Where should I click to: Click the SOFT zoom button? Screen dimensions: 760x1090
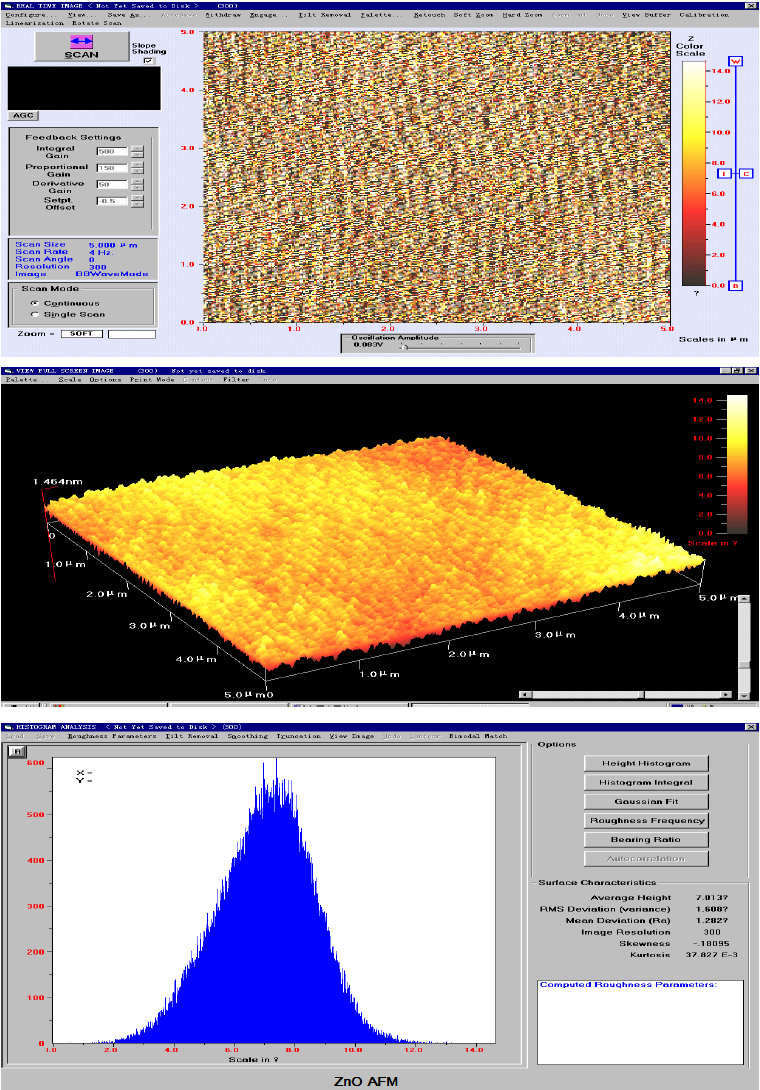[x=82, y=333]
